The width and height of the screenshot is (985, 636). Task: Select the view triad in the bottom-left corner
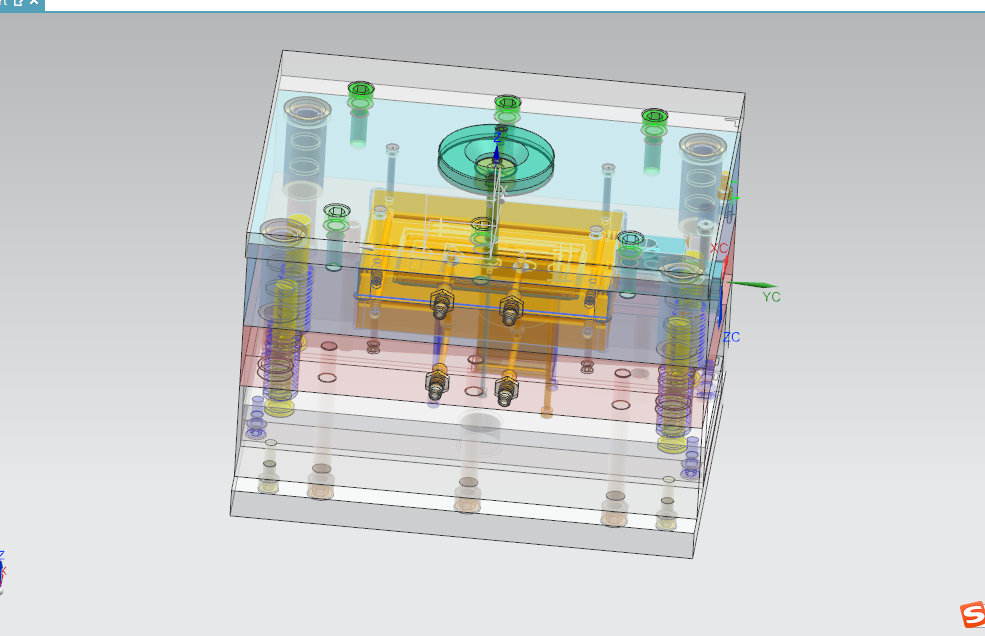(2, 571)
